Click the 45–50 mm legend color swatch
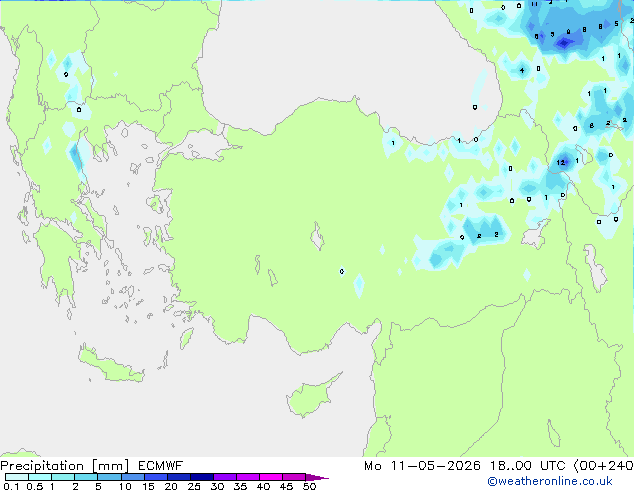The width and height of the screenshot is (634, 490). point(294,477)
